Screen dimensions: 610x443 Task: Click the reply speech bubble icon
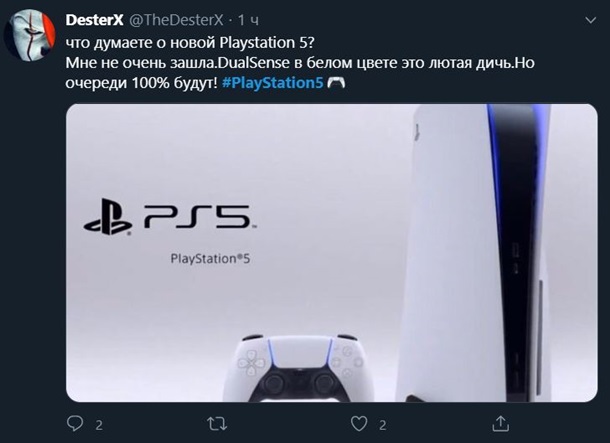click(x=75, y=424)
